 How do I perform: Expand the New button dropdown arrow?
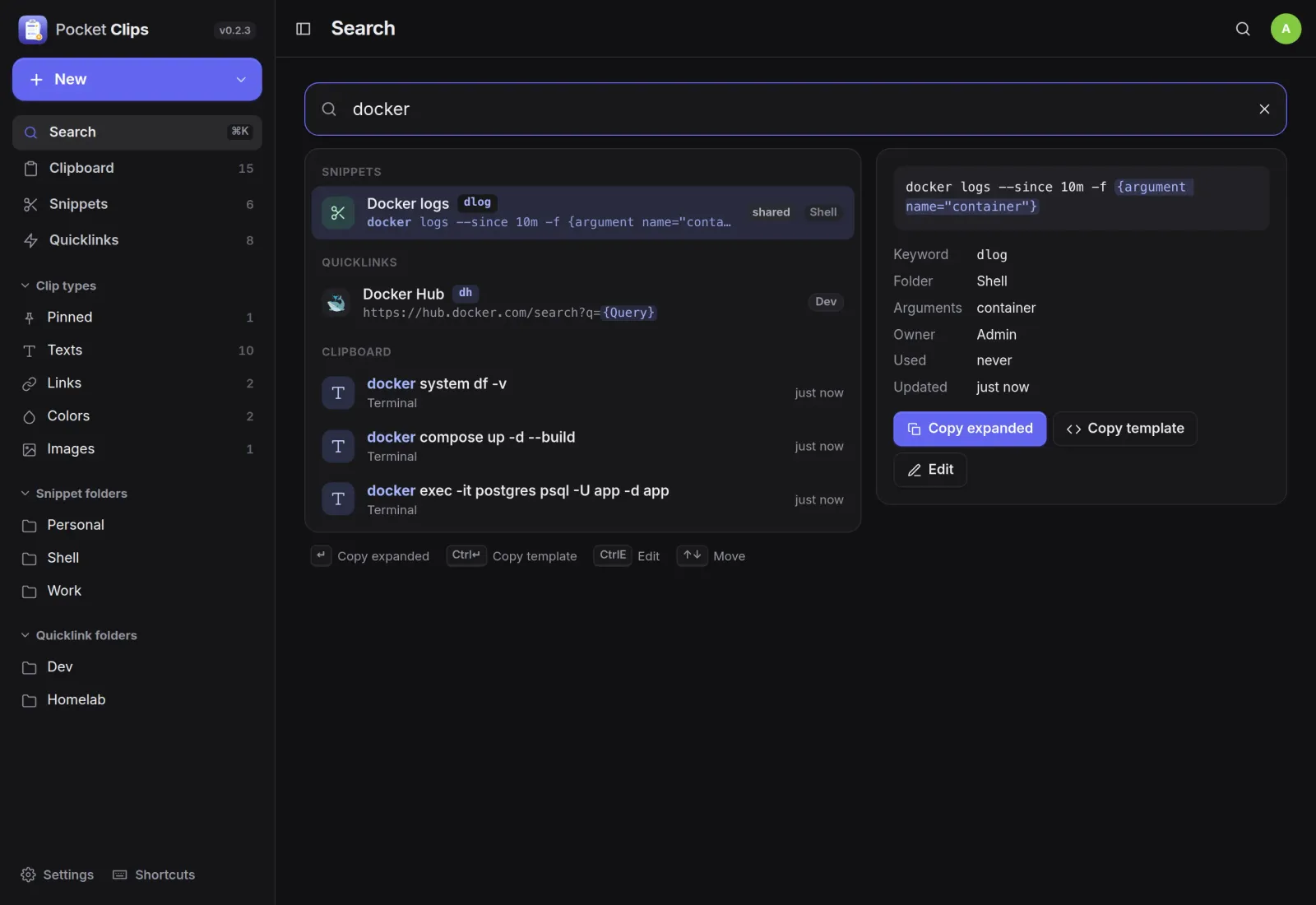click(241, 80)
